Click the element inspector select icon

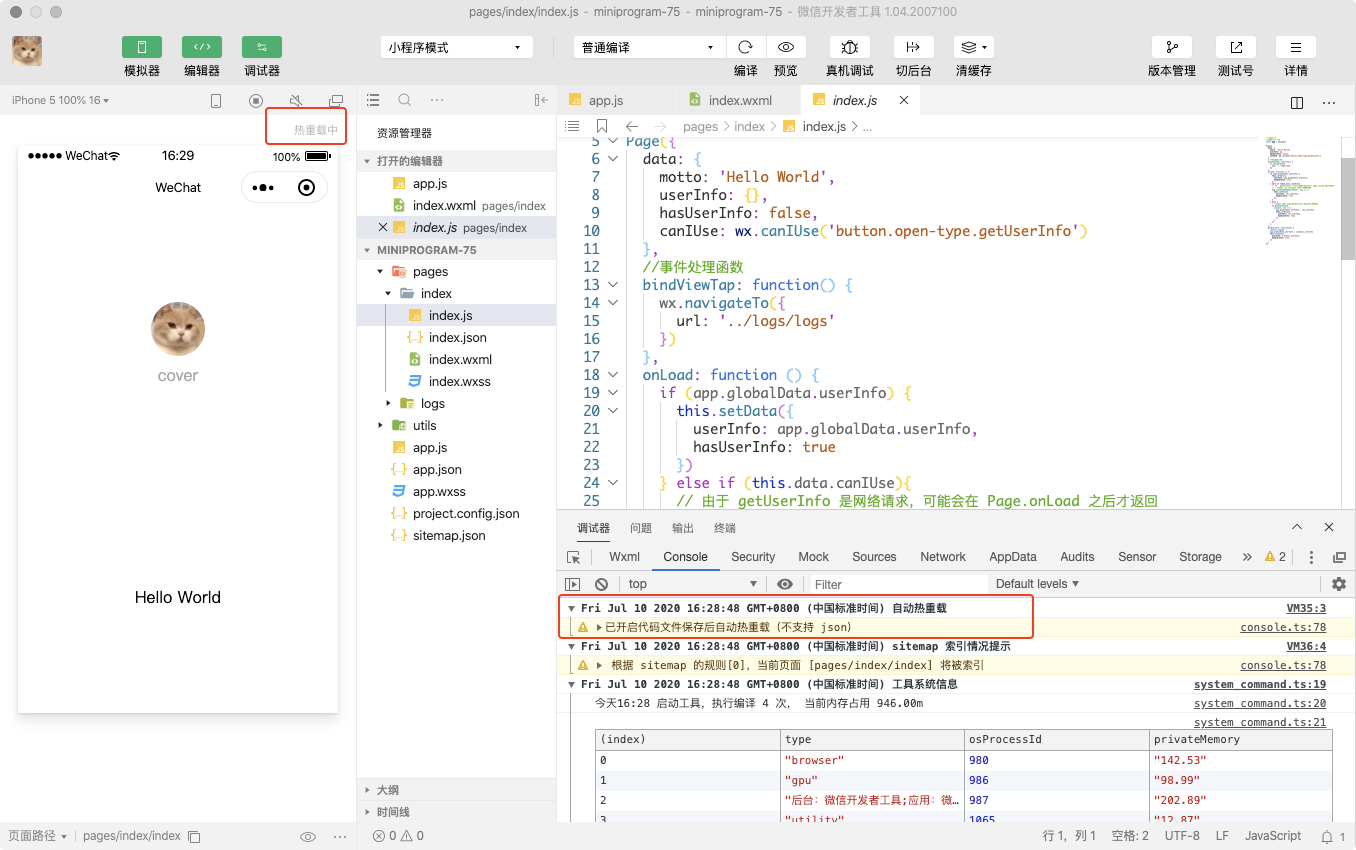574,557
